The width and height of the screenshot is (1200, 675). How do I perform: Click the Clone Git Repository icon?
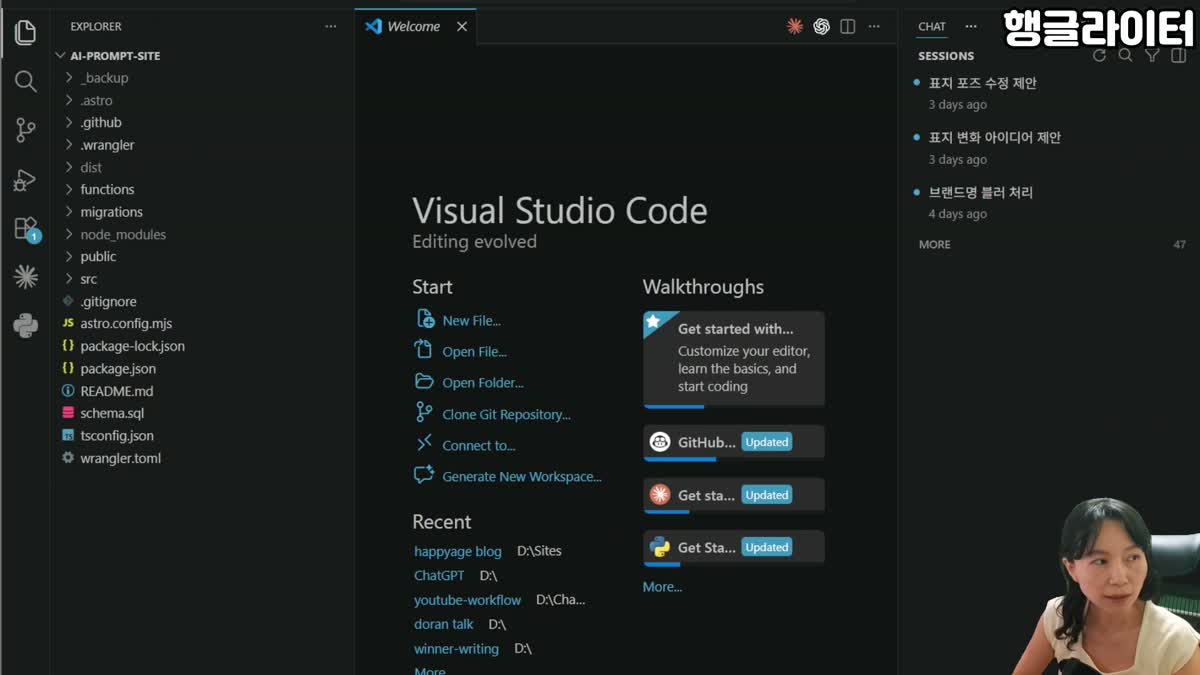pyautogui.click(x=424, y=413)
